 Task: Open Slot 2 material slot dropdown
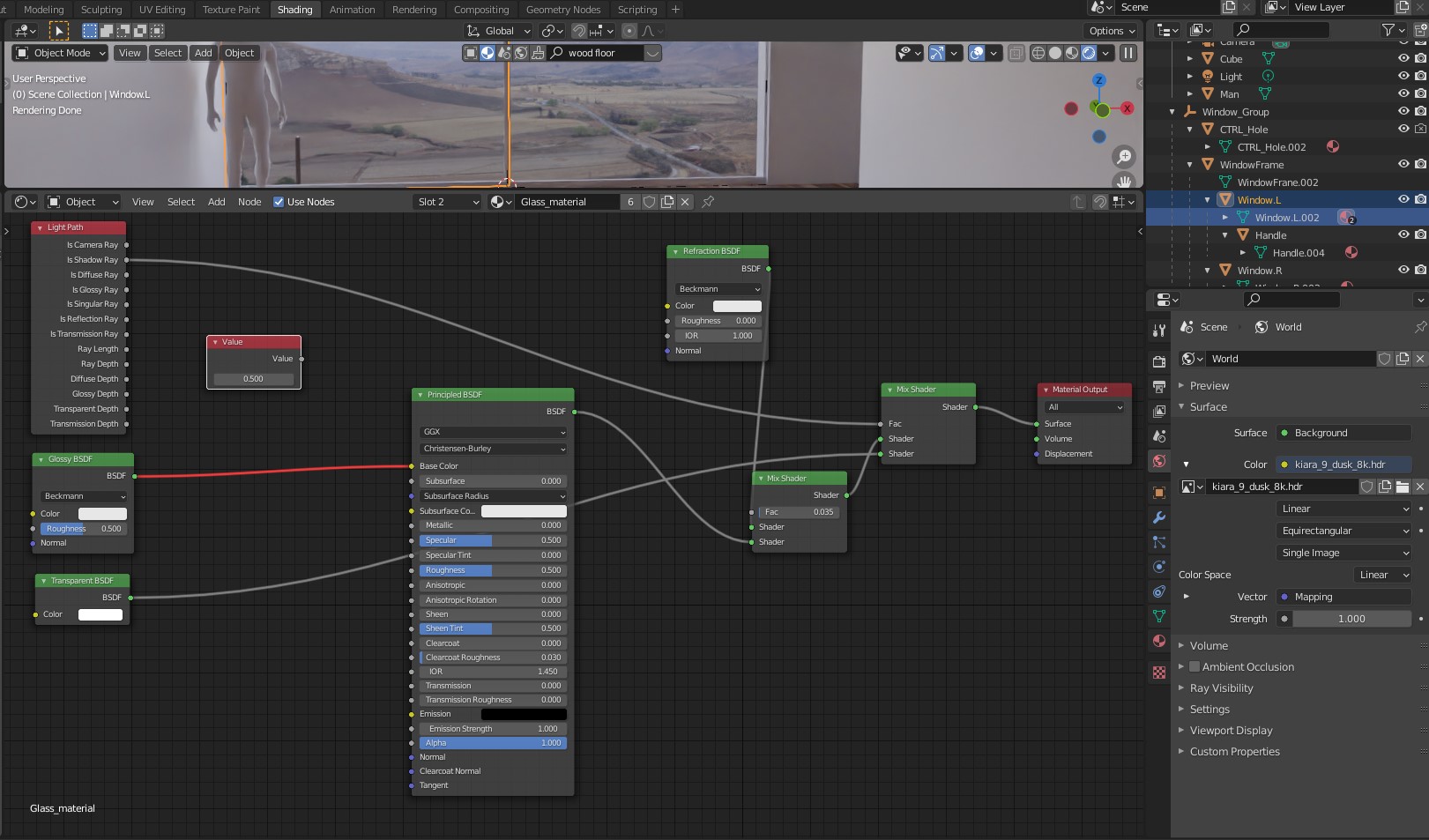pyautogui.click(x=448, y=202)
